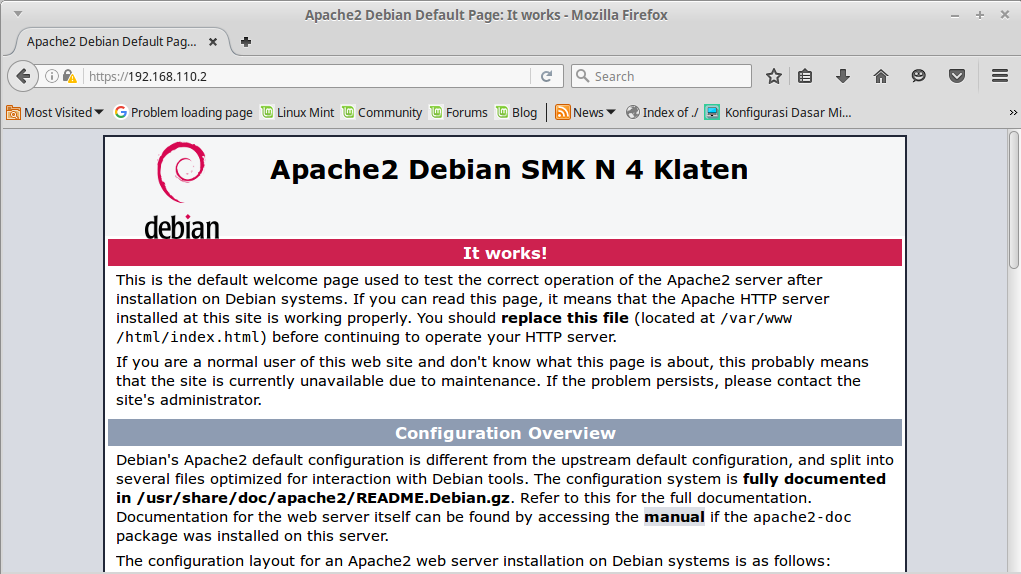Image resolution: width=1021 pixels, height=574 pixels.
Task: Open the Problem loading page bookmark
Action: pos(183,113)
